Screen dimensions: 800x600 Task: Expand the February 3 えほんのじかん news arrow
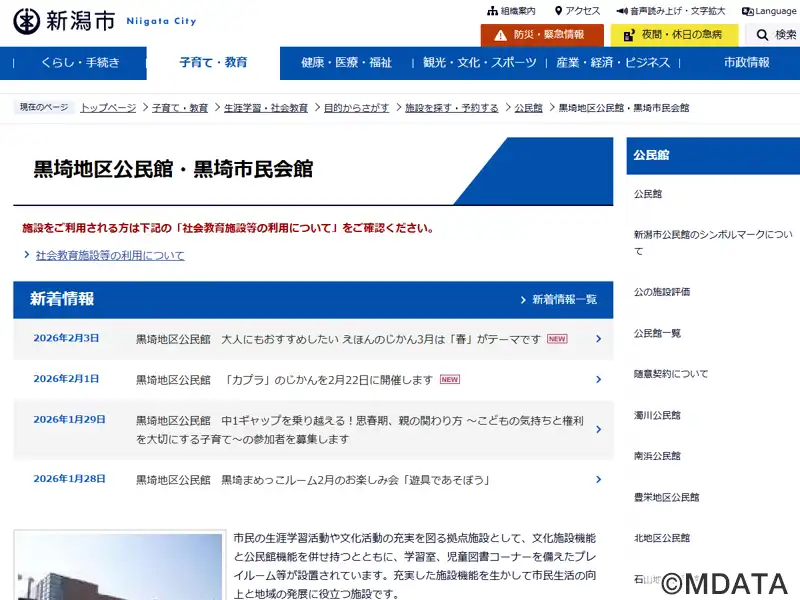click(x=598, y=339)
